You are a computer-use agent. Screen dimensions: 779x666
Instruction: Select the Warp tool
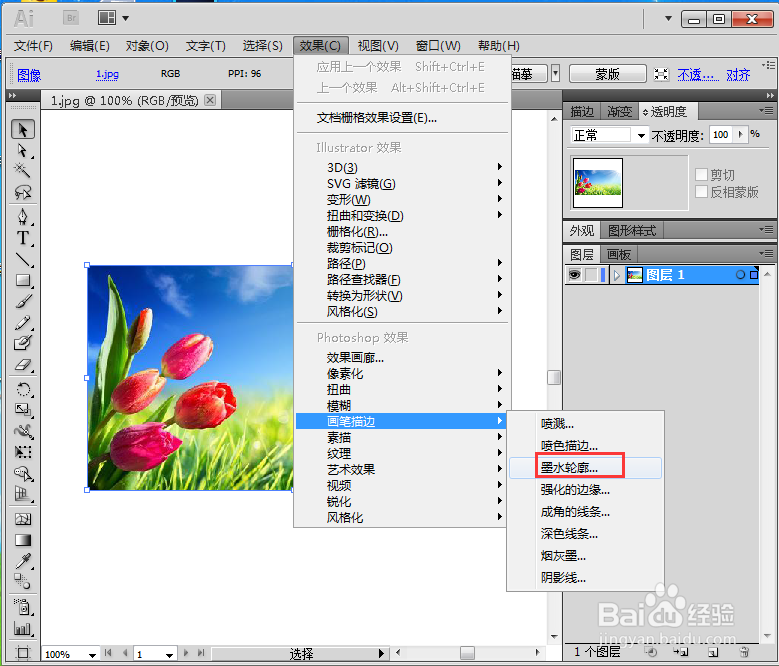[x=23, y=431]
